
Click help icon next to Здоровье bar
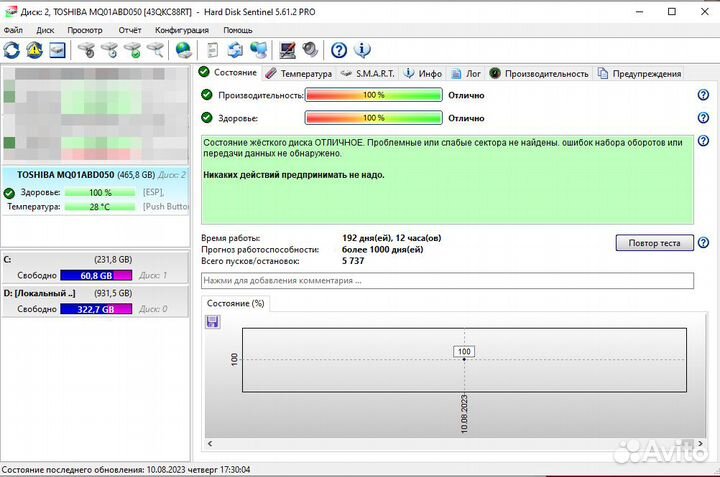pos(703,118)
